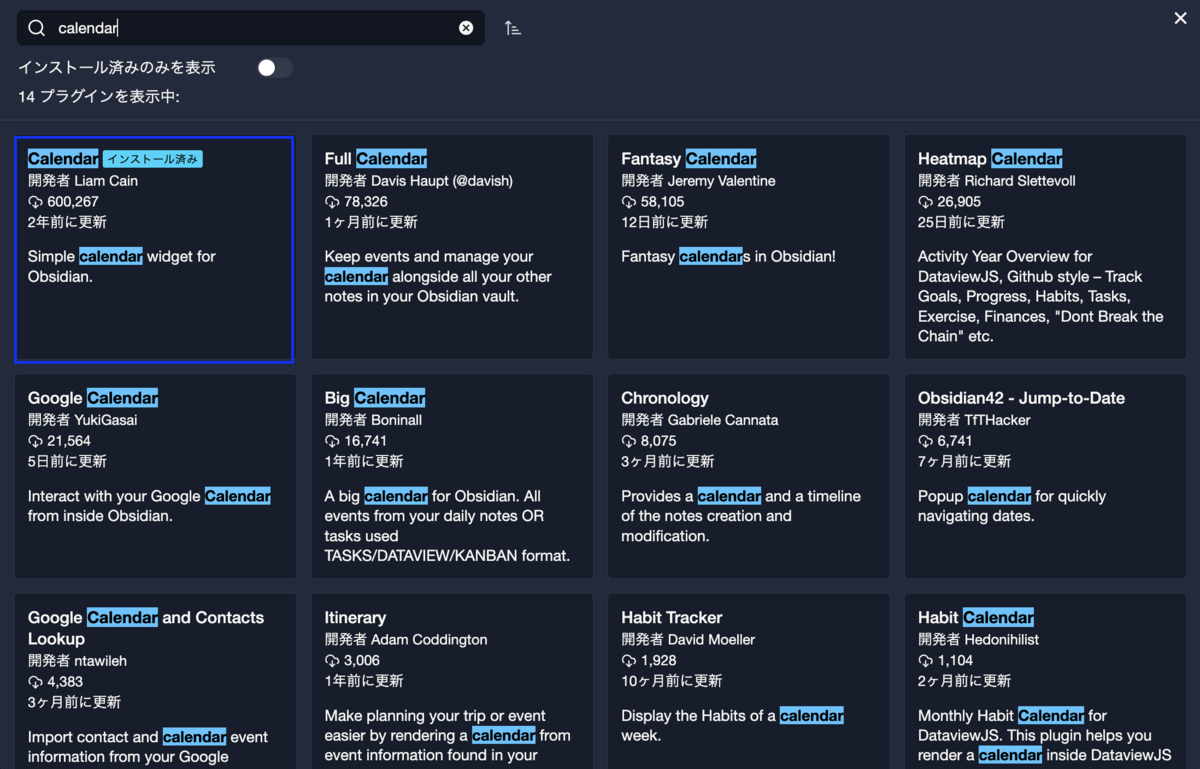The image size is (1200, 769).
Task: Close the plugin browser dialog
Action: click(1180, 18)
